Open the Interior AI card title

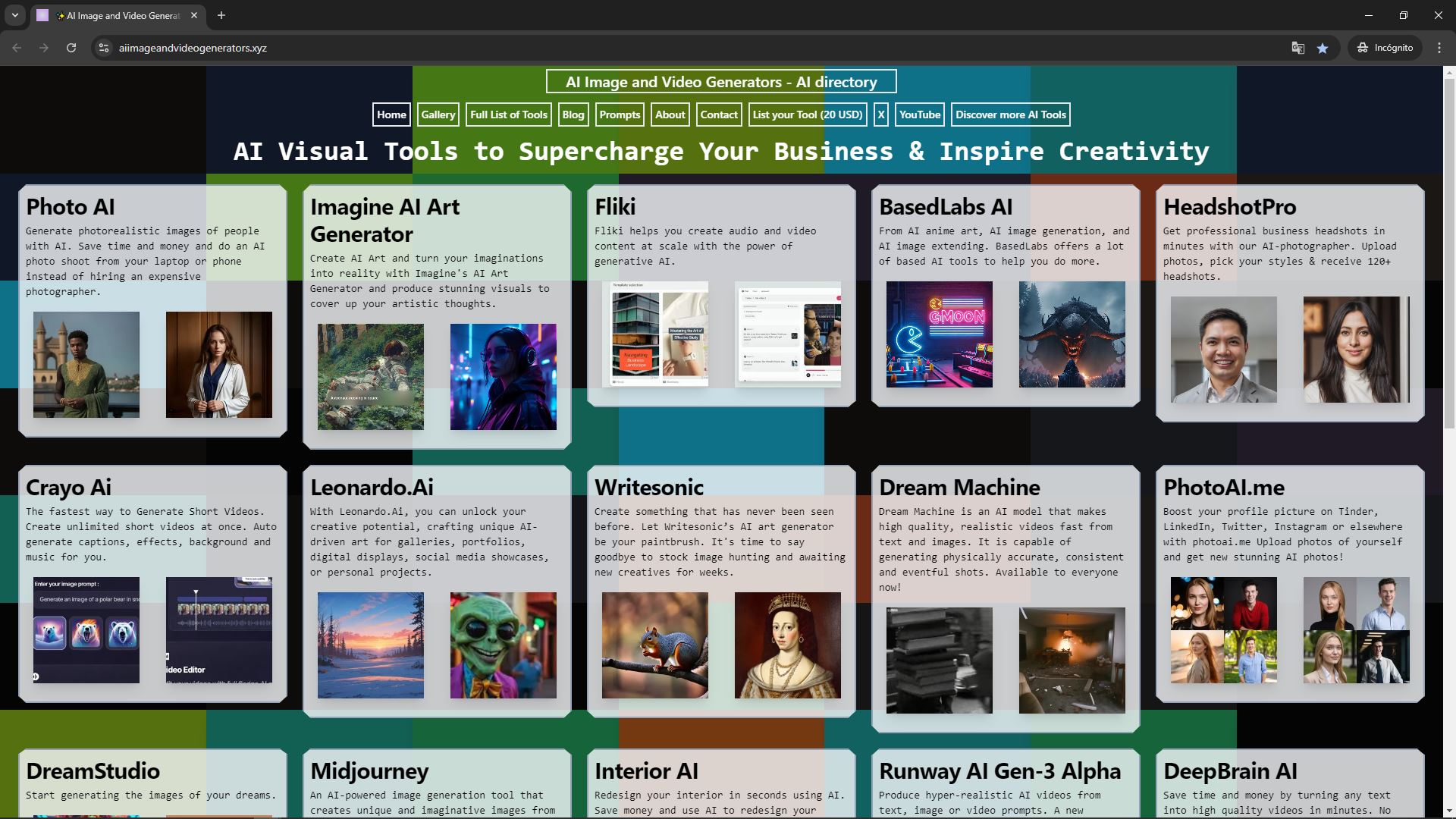tap(646, 770)
